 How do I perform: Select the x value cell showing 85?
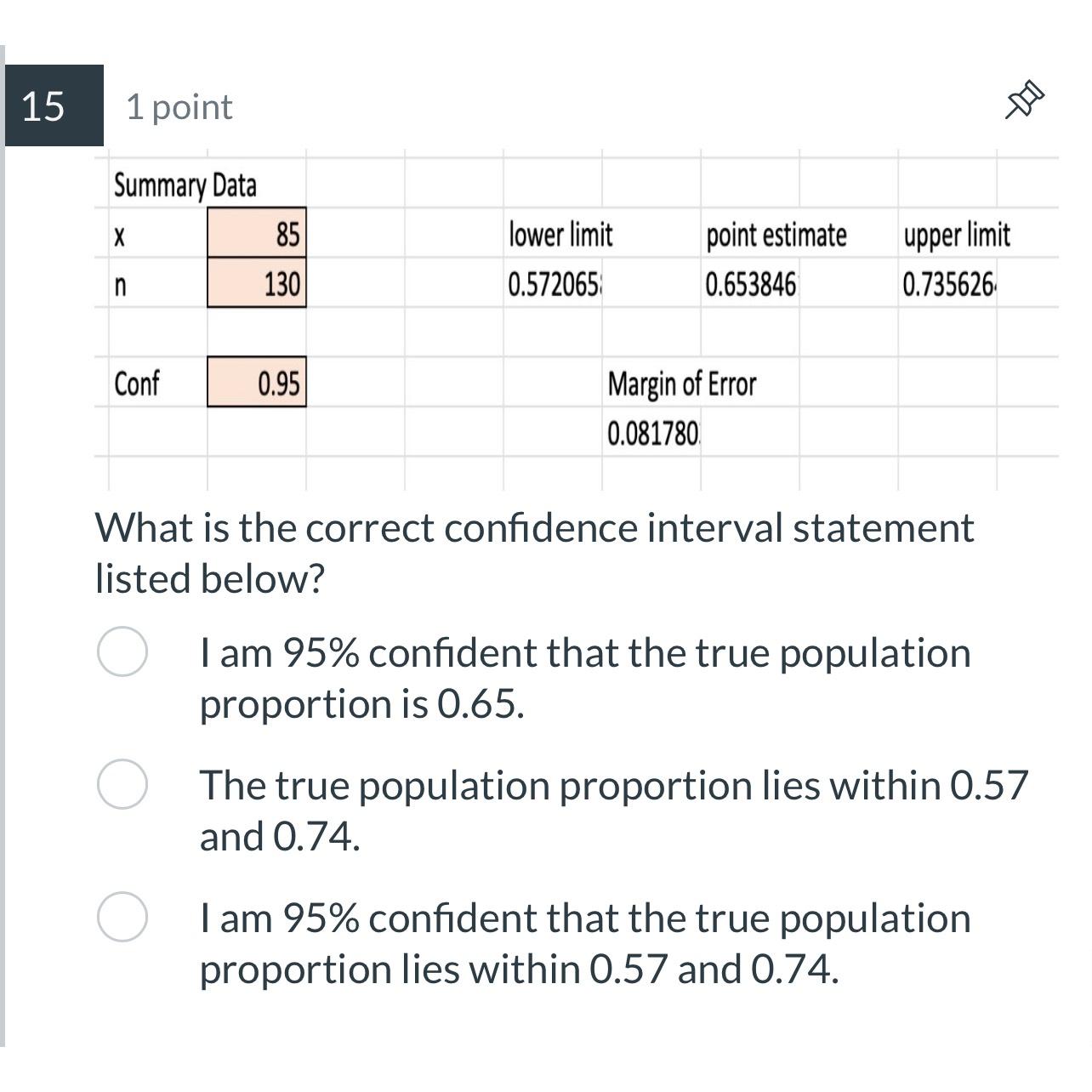(255, 233)
